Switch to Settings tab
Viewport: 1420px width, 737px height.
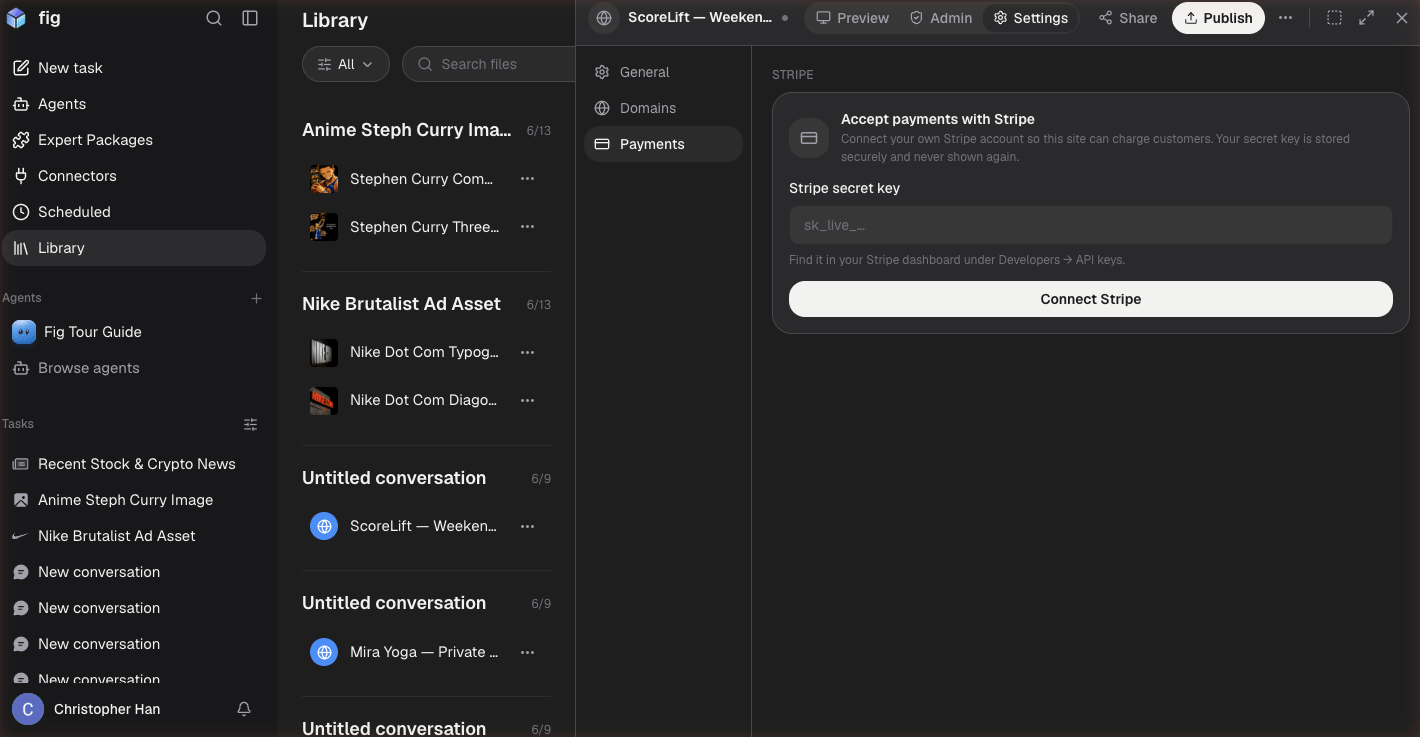point(1030,18)
